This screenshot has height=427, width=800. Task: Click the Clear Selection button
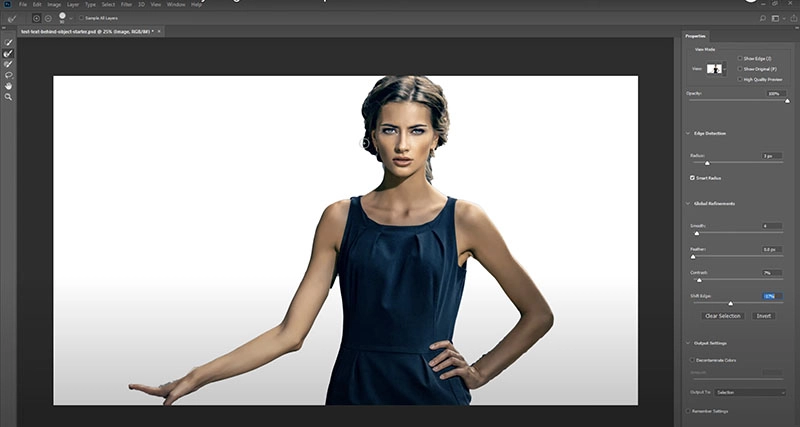[722, 316]
